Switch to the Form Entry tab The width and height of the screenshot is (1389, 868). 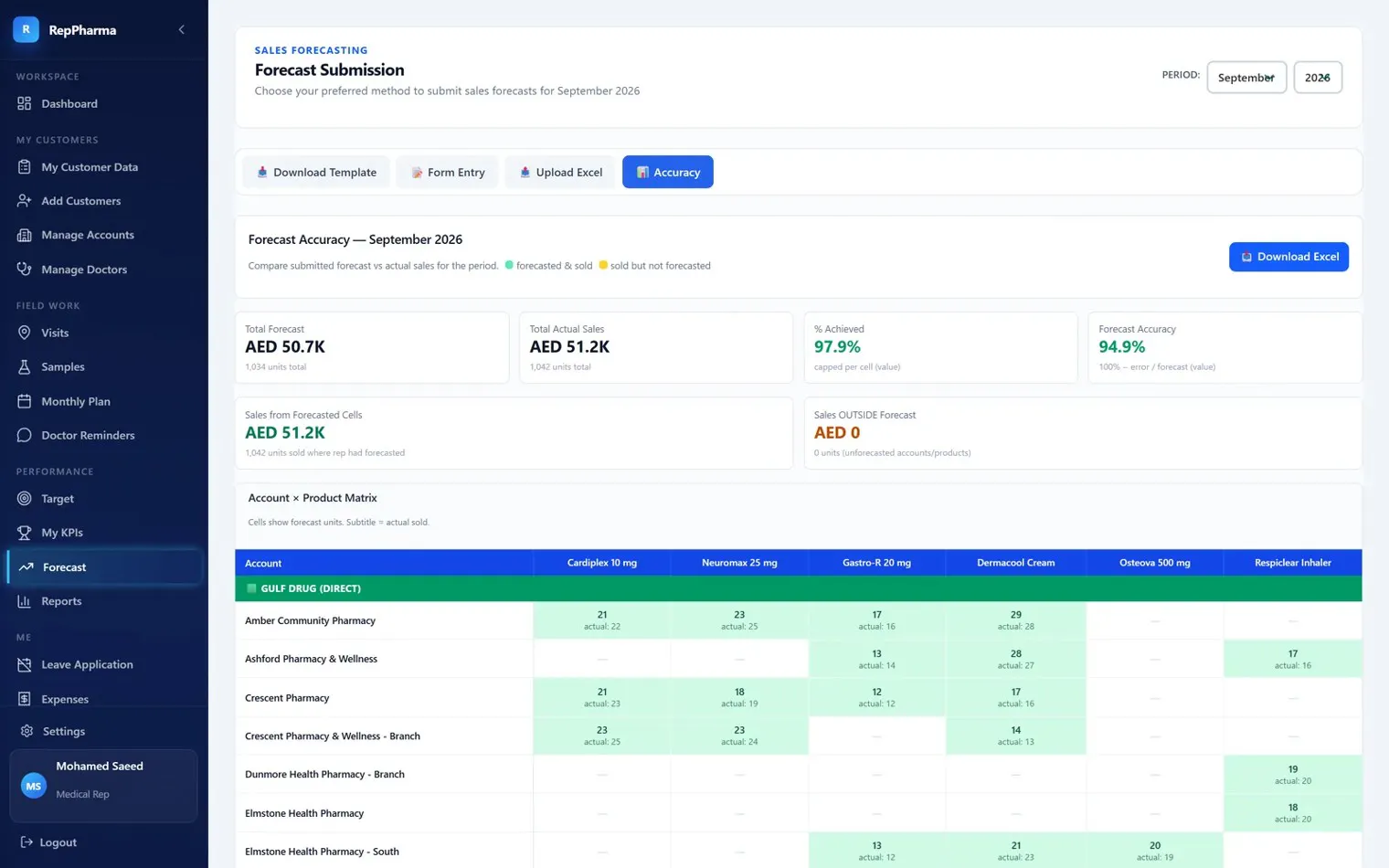[x=448, y=172]
